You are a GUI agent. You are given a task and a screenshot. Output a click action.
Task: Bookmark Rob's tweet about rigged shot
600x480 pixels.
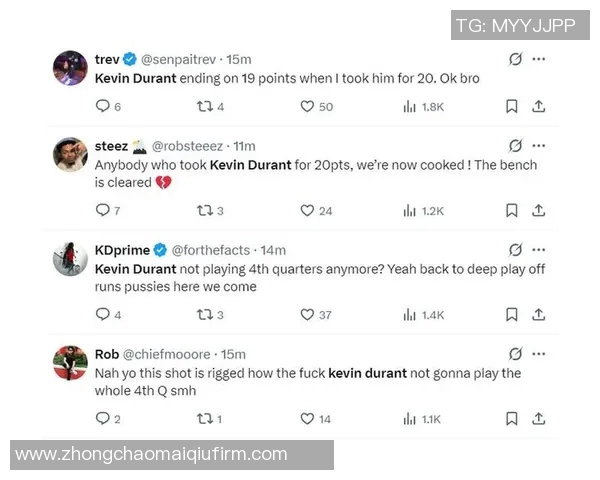coord(511,419)
